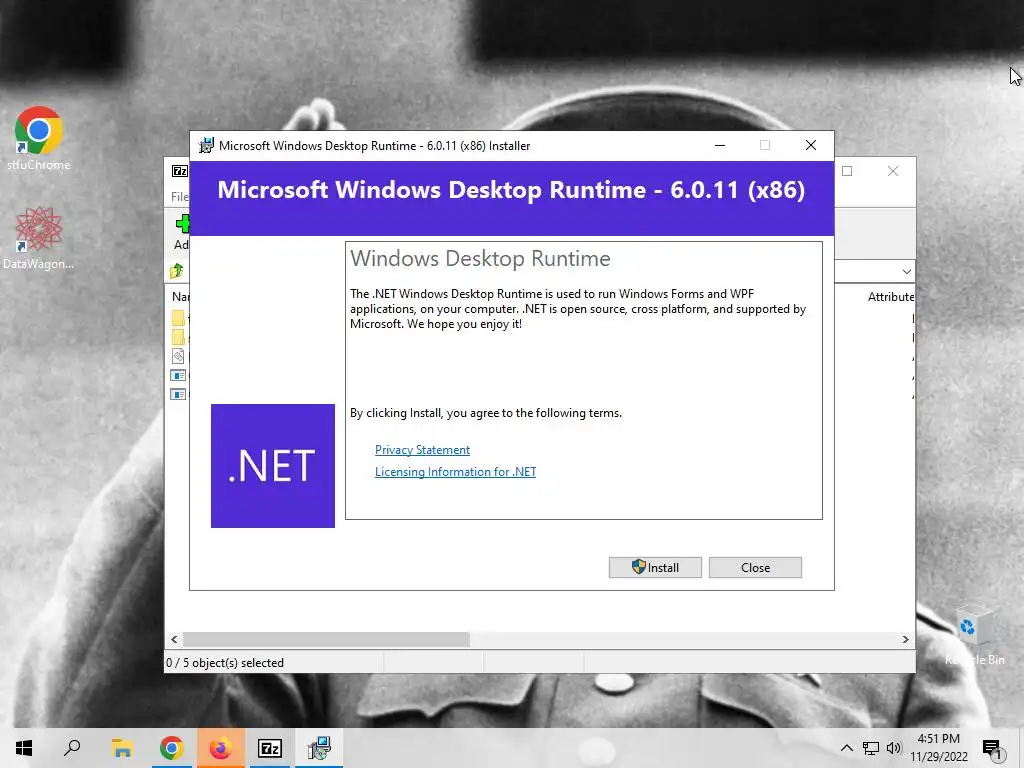1024x768 pixels.
Task: Open DataWagon desktop shortcut
Action: point(39,238)
